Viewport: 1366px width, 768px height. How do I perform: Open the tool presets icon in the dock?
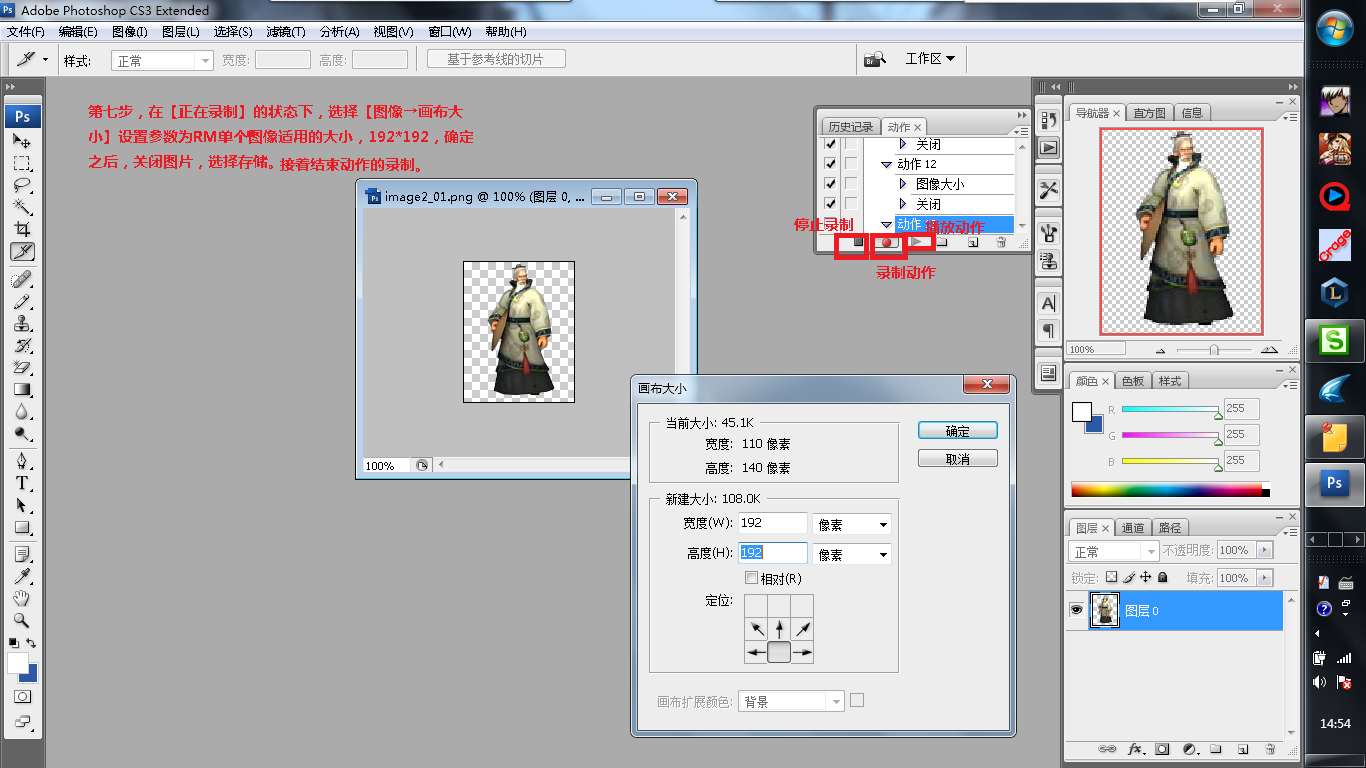[1049, 190]
